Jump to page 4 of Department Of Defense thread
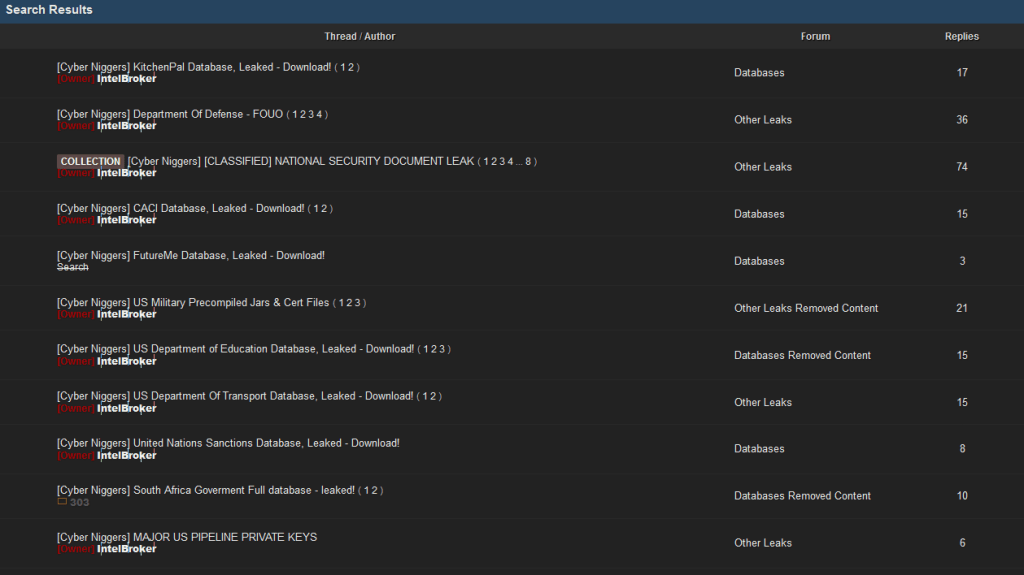The width and height of the screenshot is (1024, 575). pos(319,114)
